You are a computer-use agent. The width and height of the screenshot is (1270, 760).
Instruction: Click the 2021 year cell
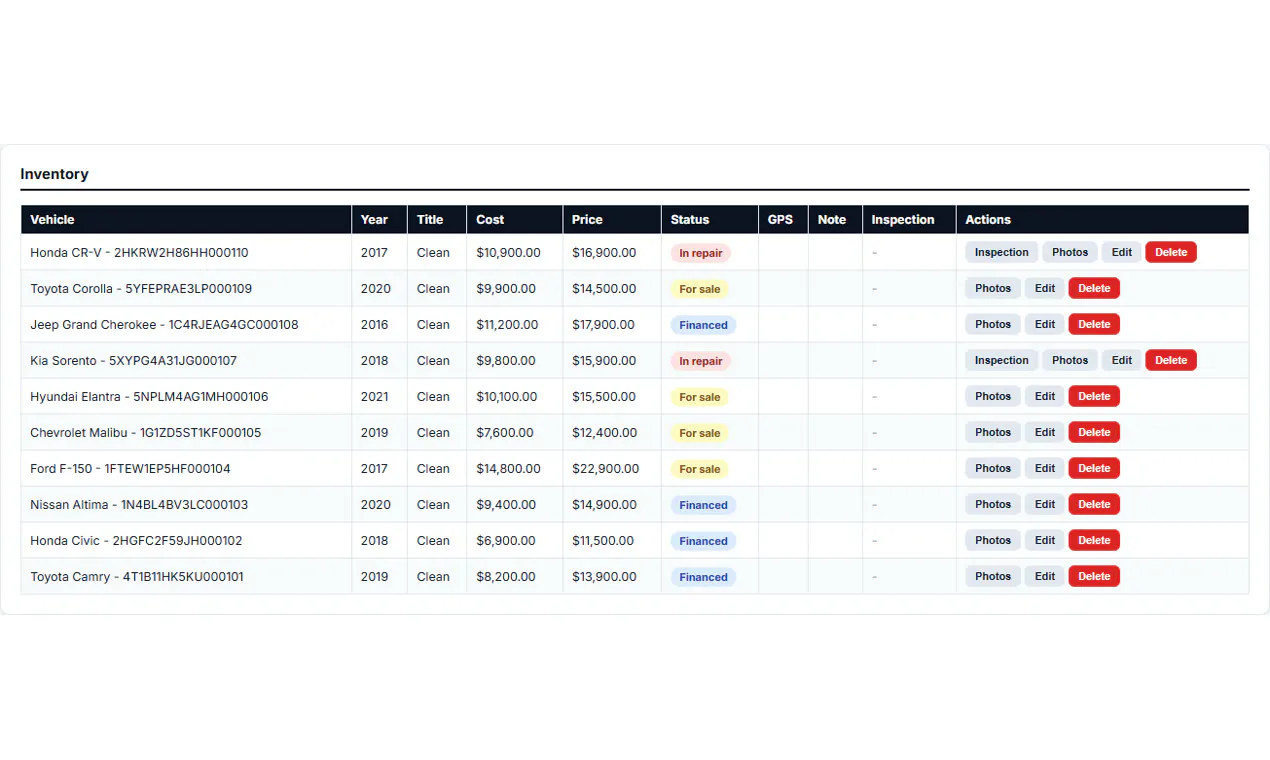click(379, 396)
